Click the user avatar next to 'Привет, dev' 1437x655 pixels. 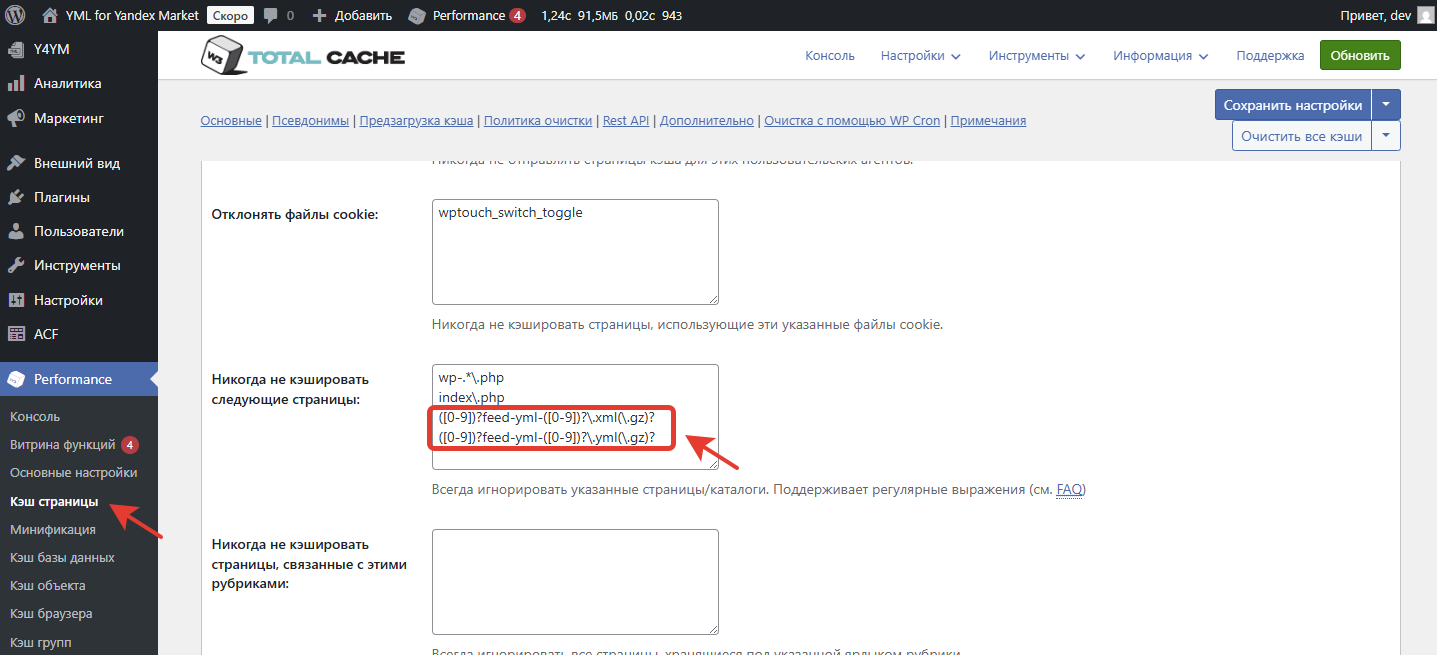coord(1425,15)
